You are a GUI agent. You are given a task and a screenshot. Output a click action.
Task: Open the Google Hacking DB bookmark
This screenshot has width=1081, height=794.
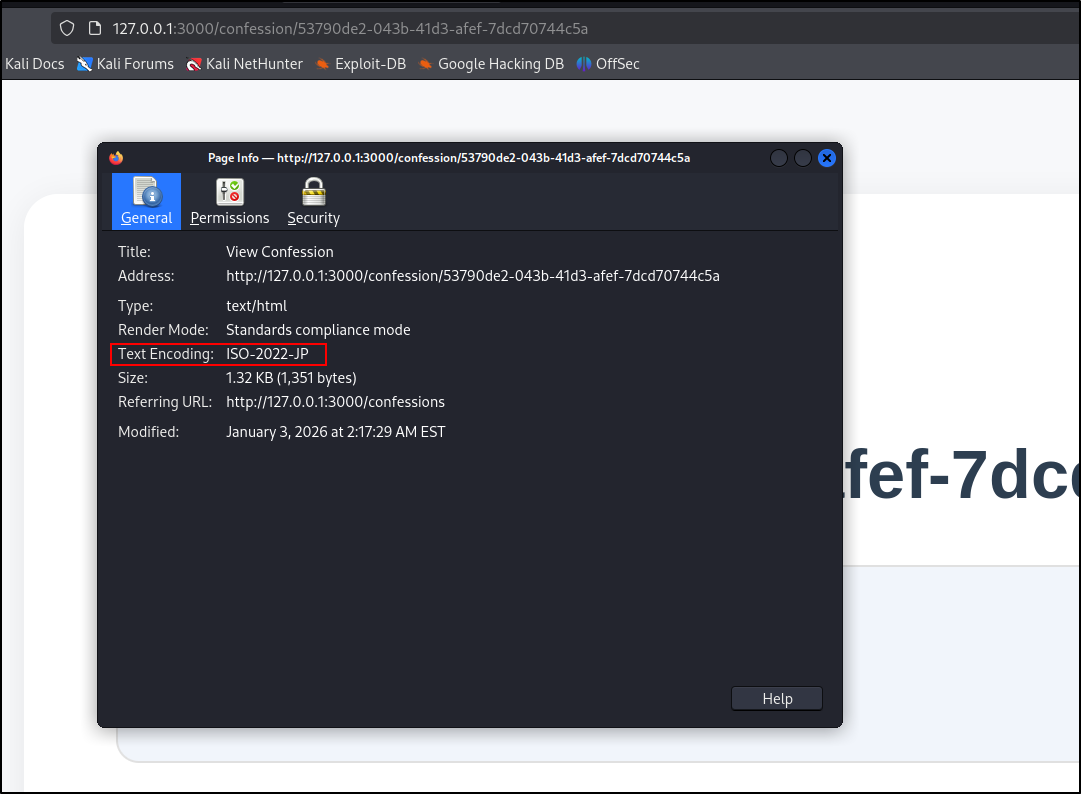click(490, 64)
